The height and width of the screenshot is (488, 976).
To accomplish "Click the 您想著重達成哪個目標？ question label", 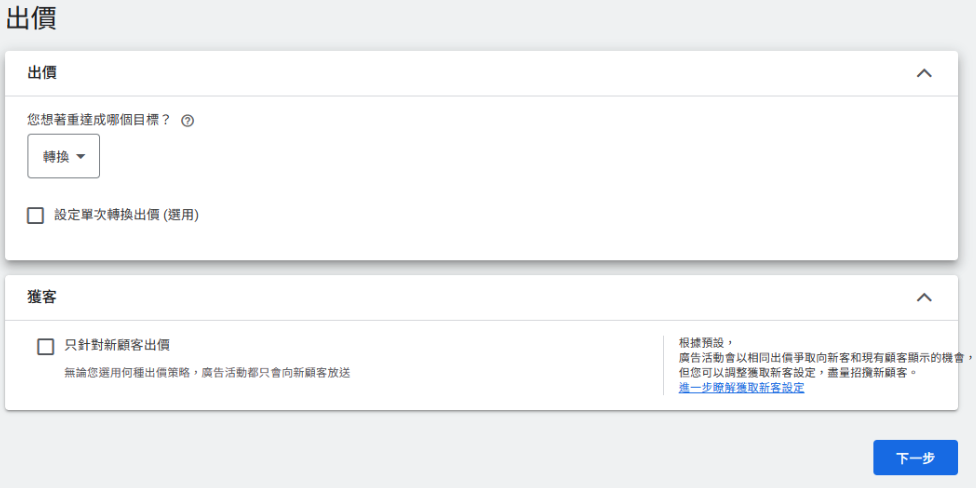I will [x=99, y=119].
